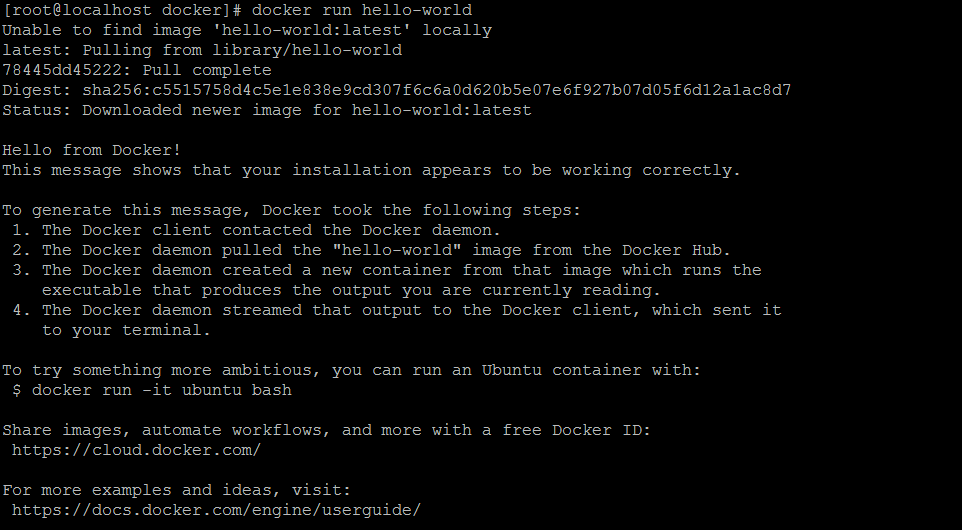Click the 'docker run hello-world' command text
This screenshot has height=530, width=962.
(362, 10)
